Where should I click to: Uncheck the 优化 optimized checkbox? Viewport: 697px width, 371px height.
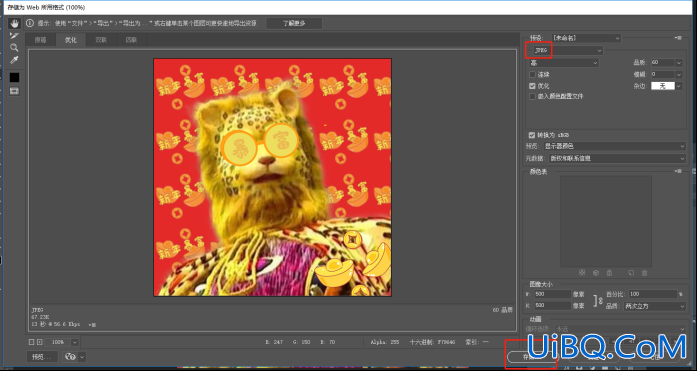(x=532, y=86)
